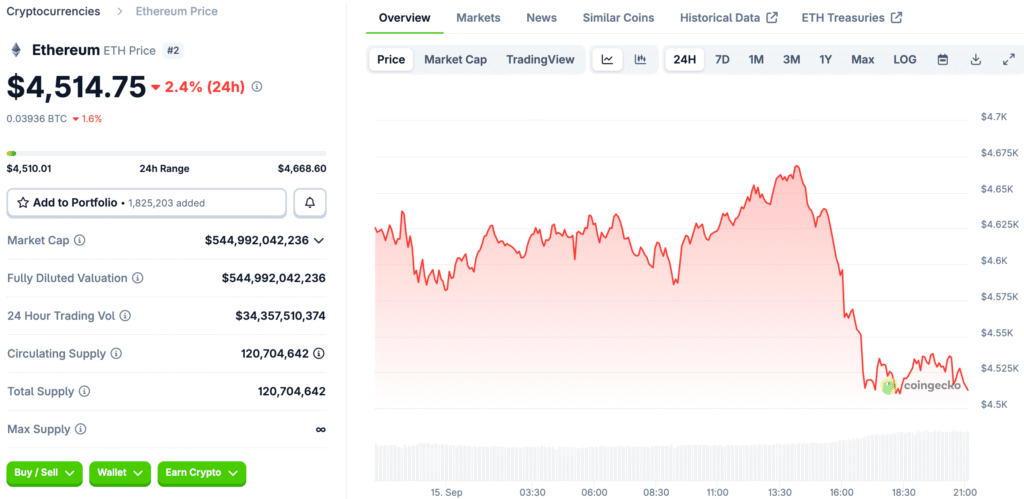Screen dimensions: 1024x499
Task: Click the $4,668.60 range high value
Action: click(302, 169)
